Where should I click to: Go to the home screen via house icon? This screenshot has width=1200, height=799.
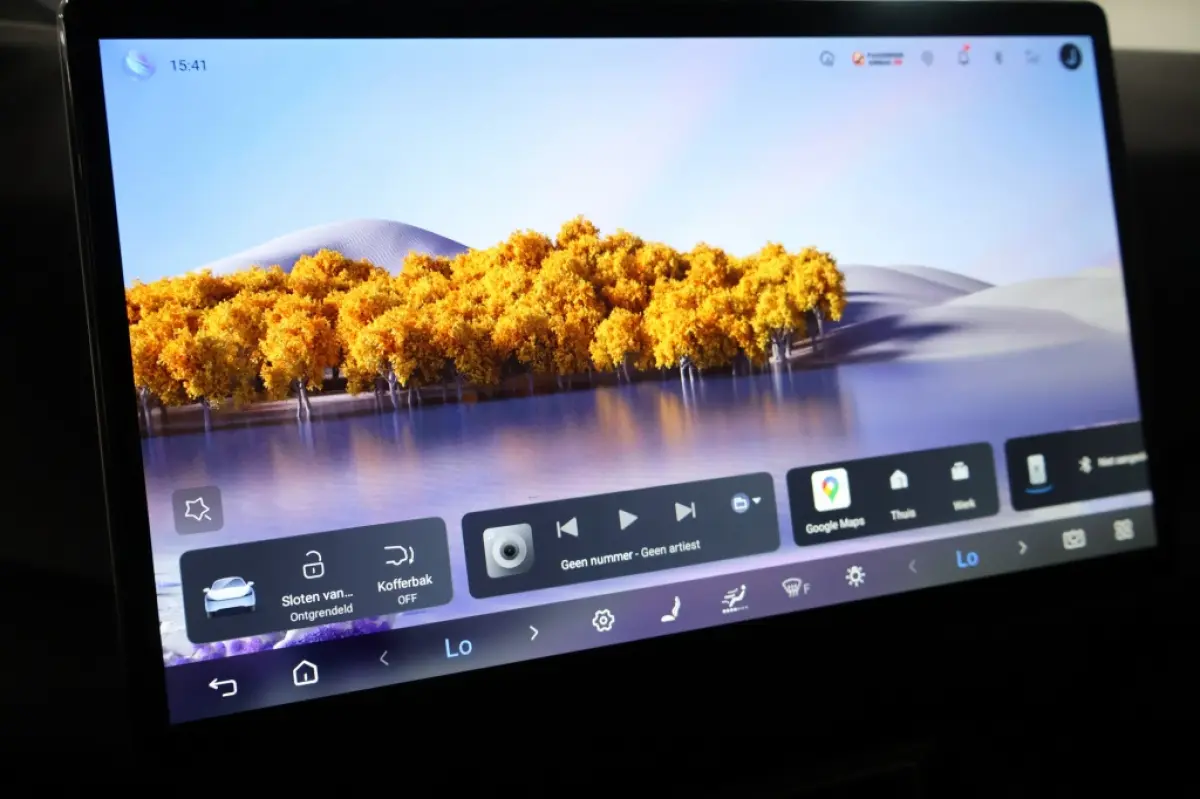305,673
